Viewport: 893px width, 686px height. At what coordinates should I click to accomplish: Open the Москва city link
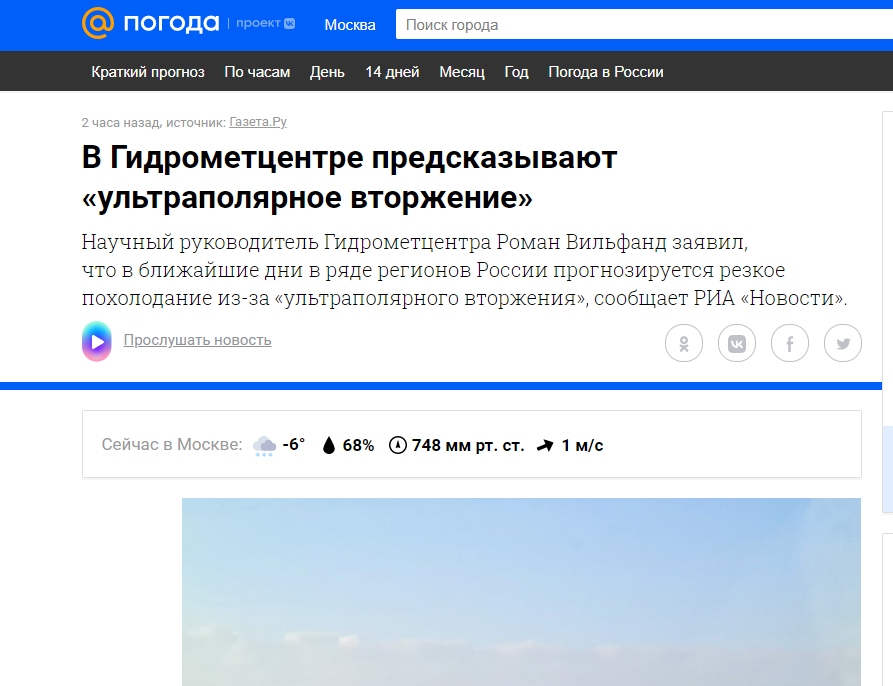pos(350,25)
